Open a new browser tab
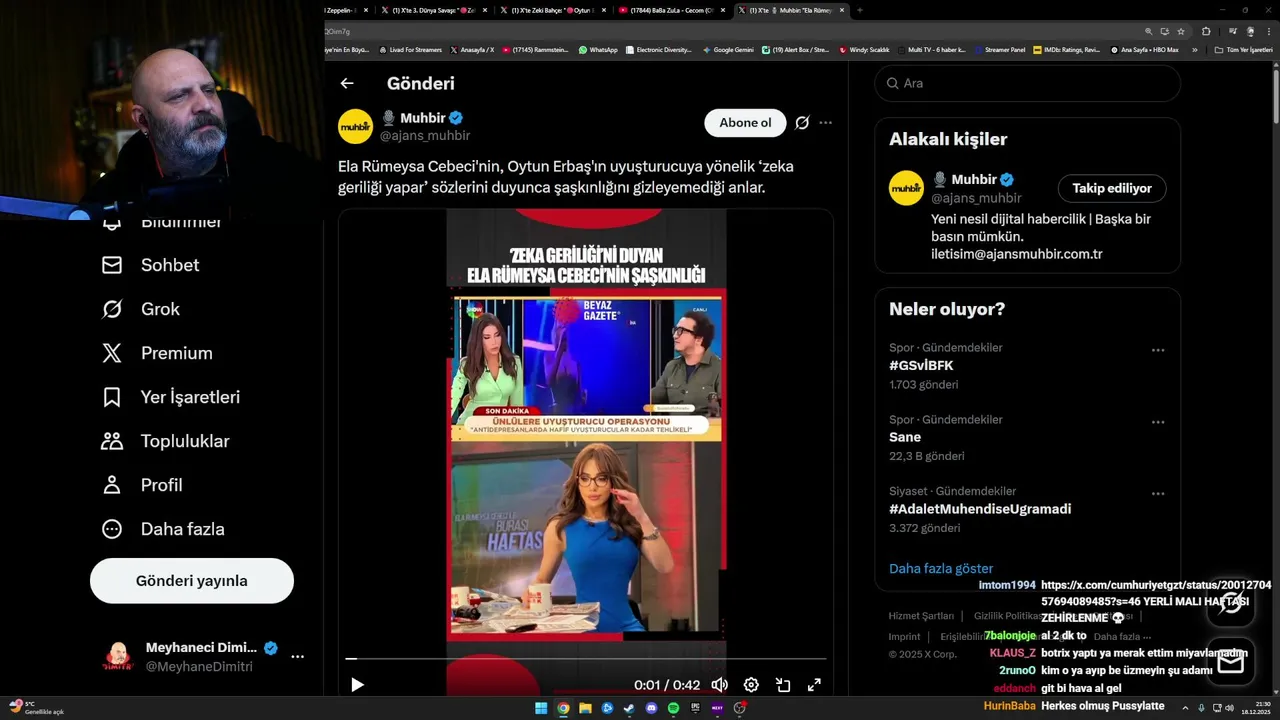 [x=859, y=10]
